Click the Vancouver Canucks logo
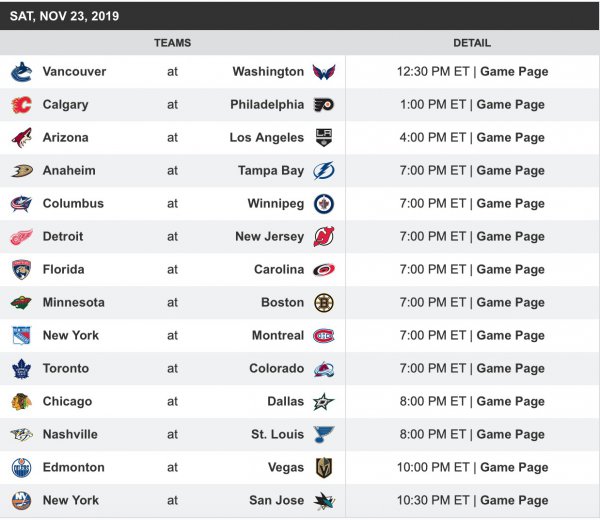Image resolution: width=600 pixels, height=520 pixels. [x=21, y=72]
